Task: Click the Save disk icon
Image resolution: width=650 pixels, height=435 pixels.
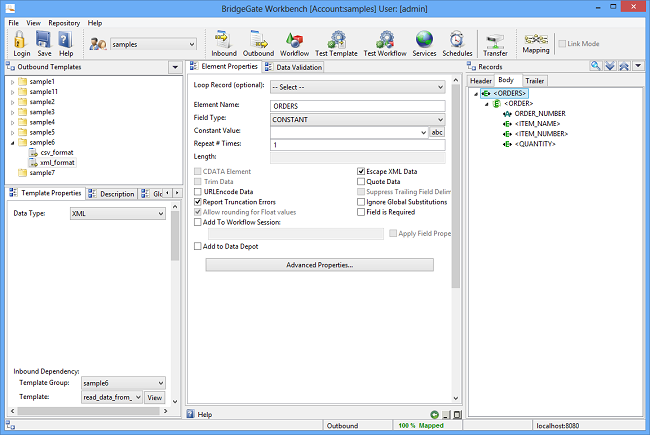Action: coord(43,40)
